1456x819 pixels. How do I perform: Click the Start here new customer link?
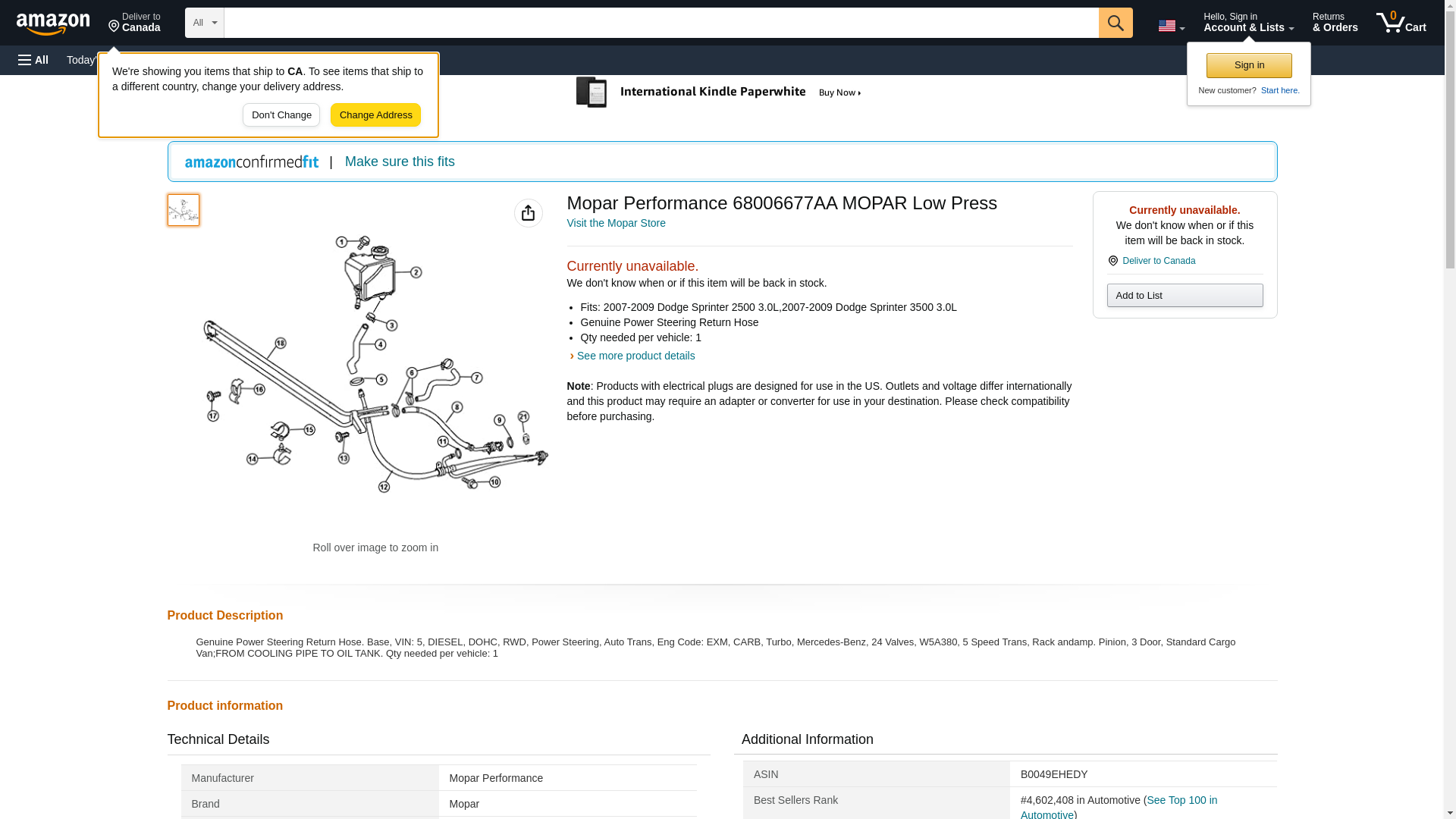tap(1280, 90)
